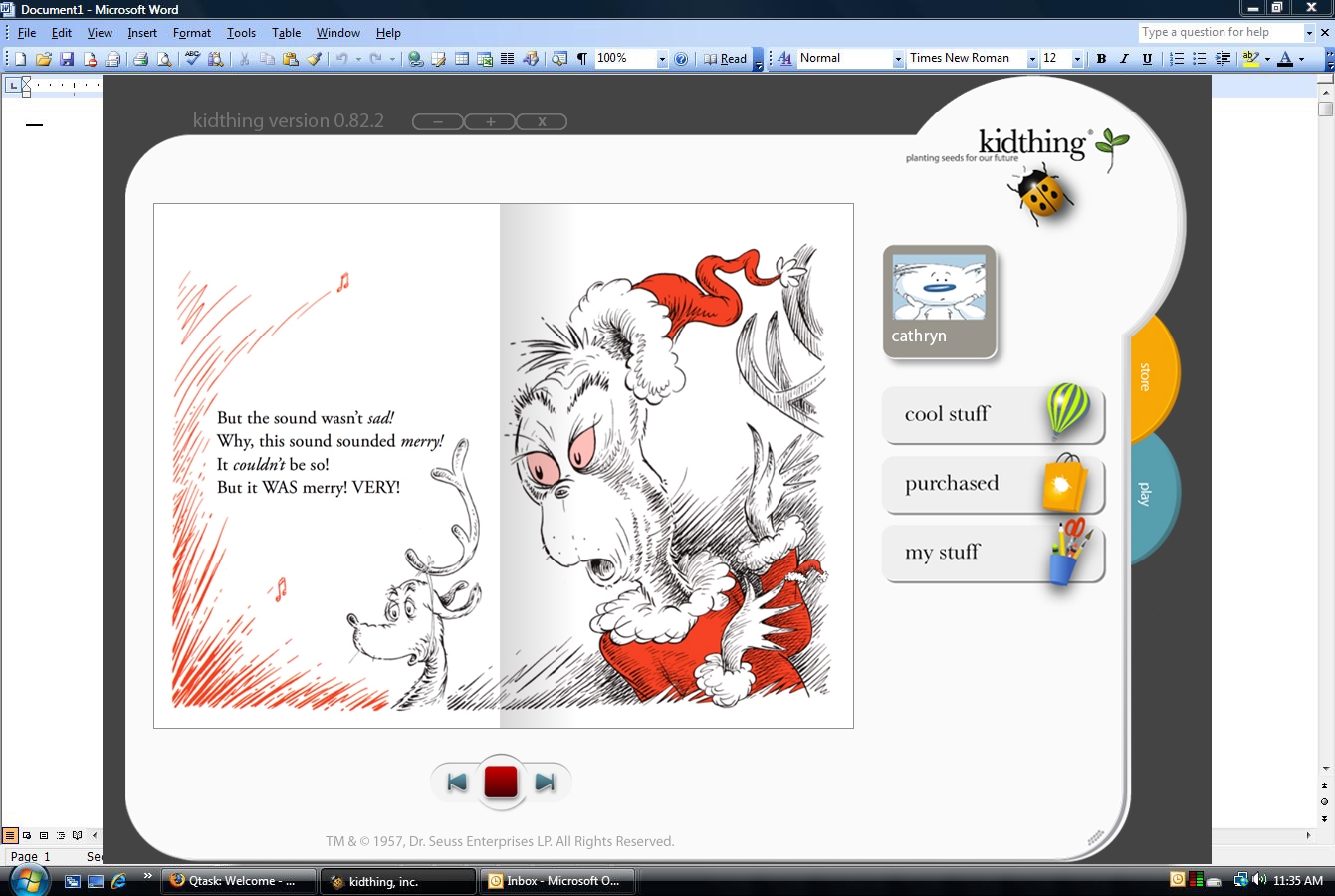The height and width of the screenshot is (896, 1335).
Task: Expand Standard toolbar options chevron
Action: tap(758, 60)
